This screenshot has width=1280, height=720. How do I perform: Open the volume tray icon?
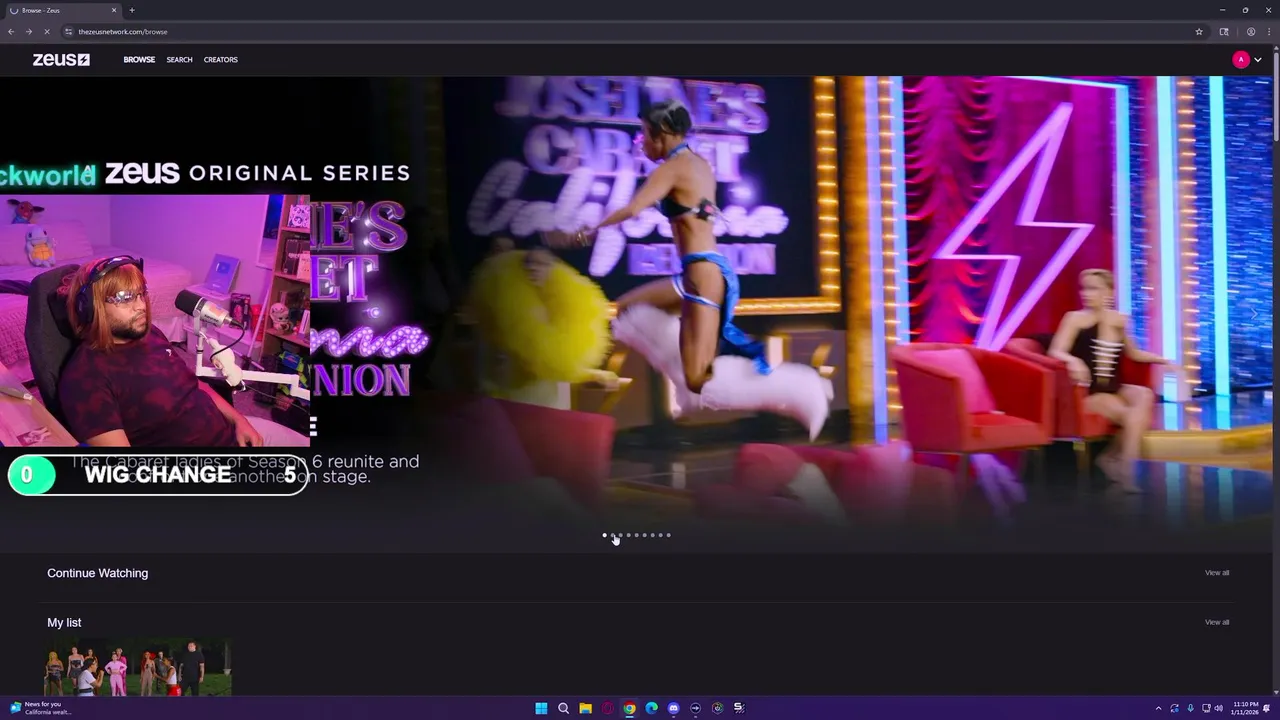[x=1218, y=708]
